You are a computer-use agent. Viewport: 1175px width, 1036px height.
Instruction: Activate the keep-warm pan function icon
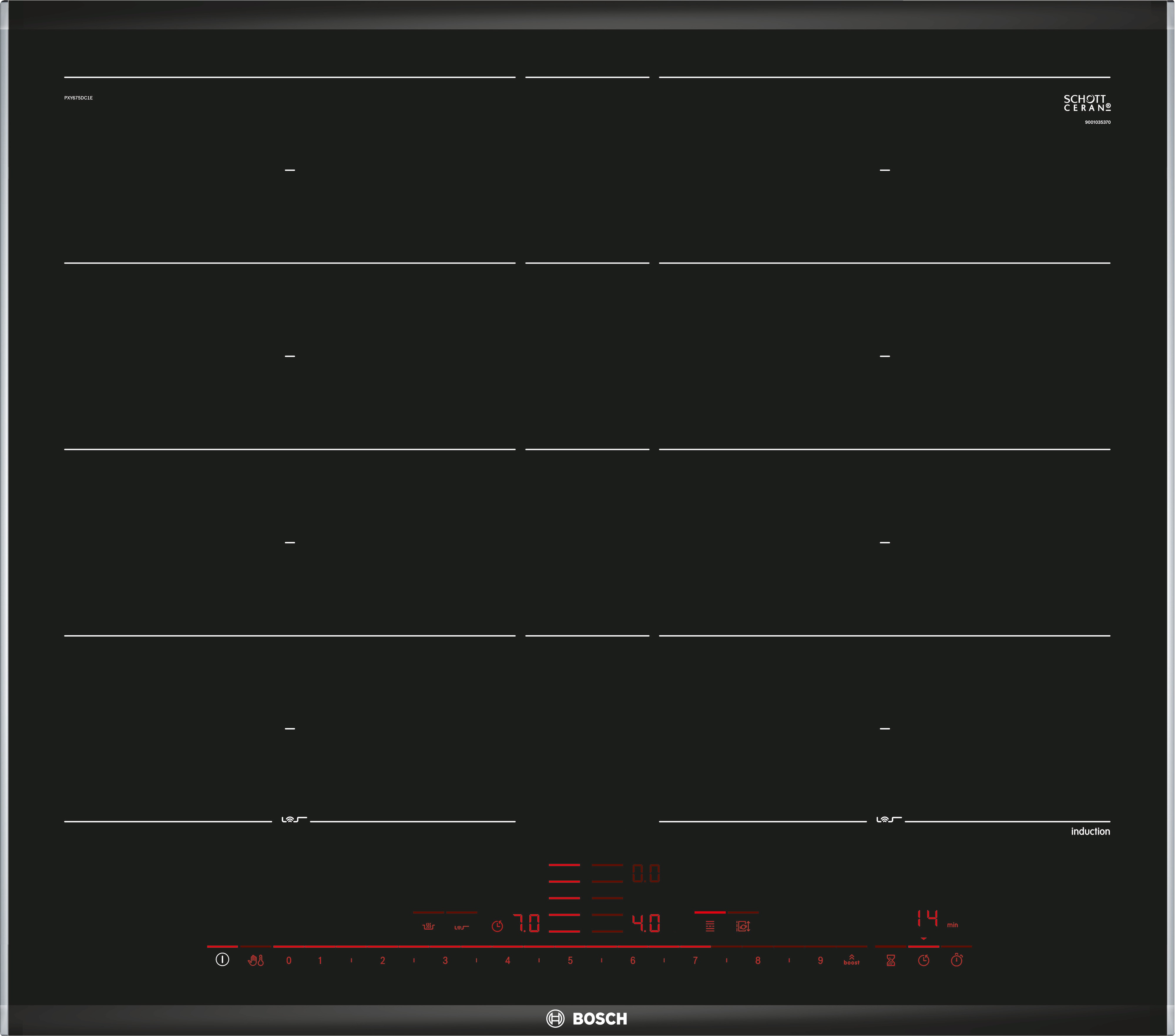(428, 926)
